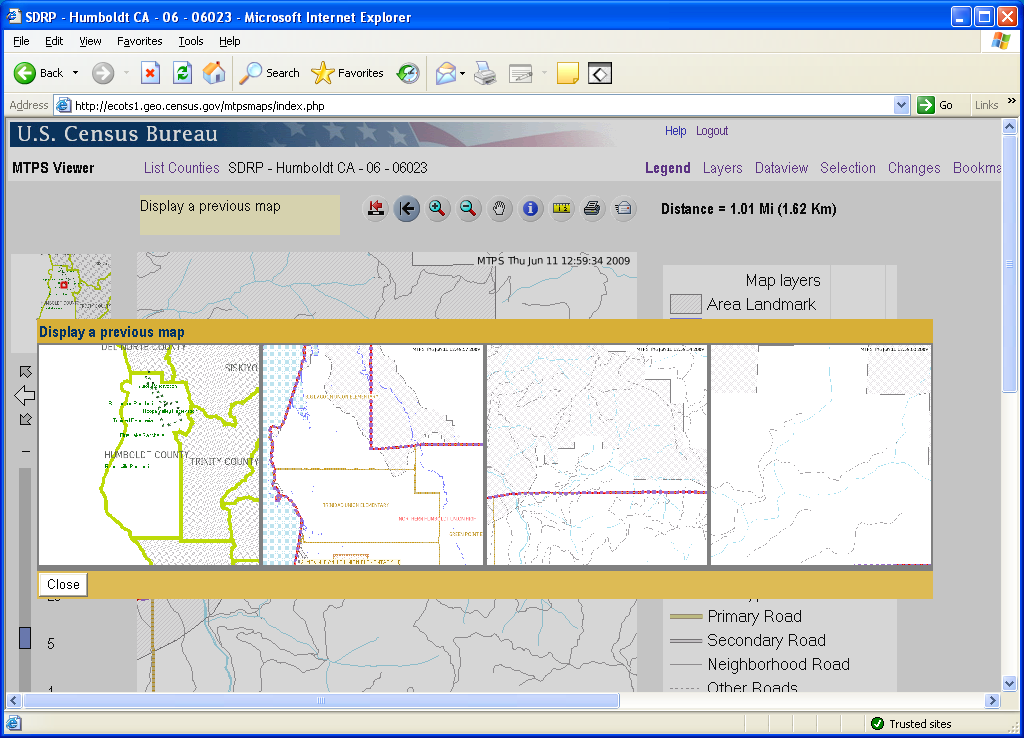Expand the address bar URL dropdown
Screen dimensions: 1024x738
pos(901,105)
